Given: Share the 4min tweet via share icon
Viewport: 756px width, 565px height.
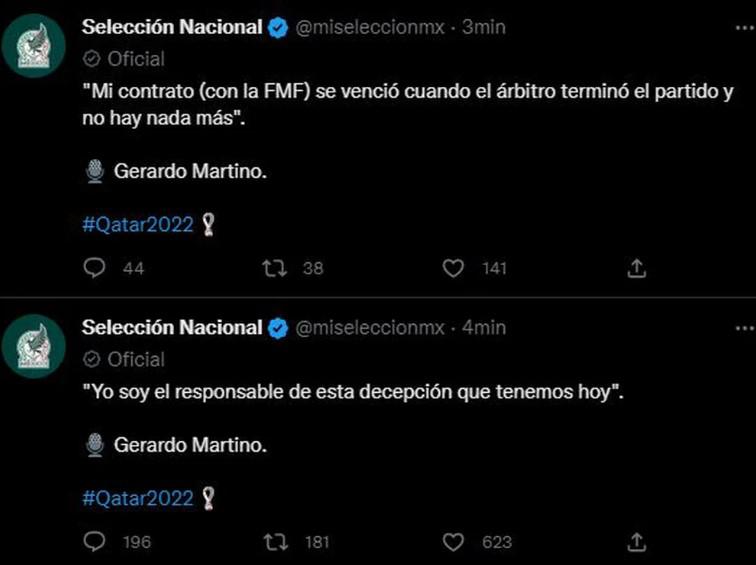Looking at the screenshot, I should pyautogui.click(x=637, y=542).
